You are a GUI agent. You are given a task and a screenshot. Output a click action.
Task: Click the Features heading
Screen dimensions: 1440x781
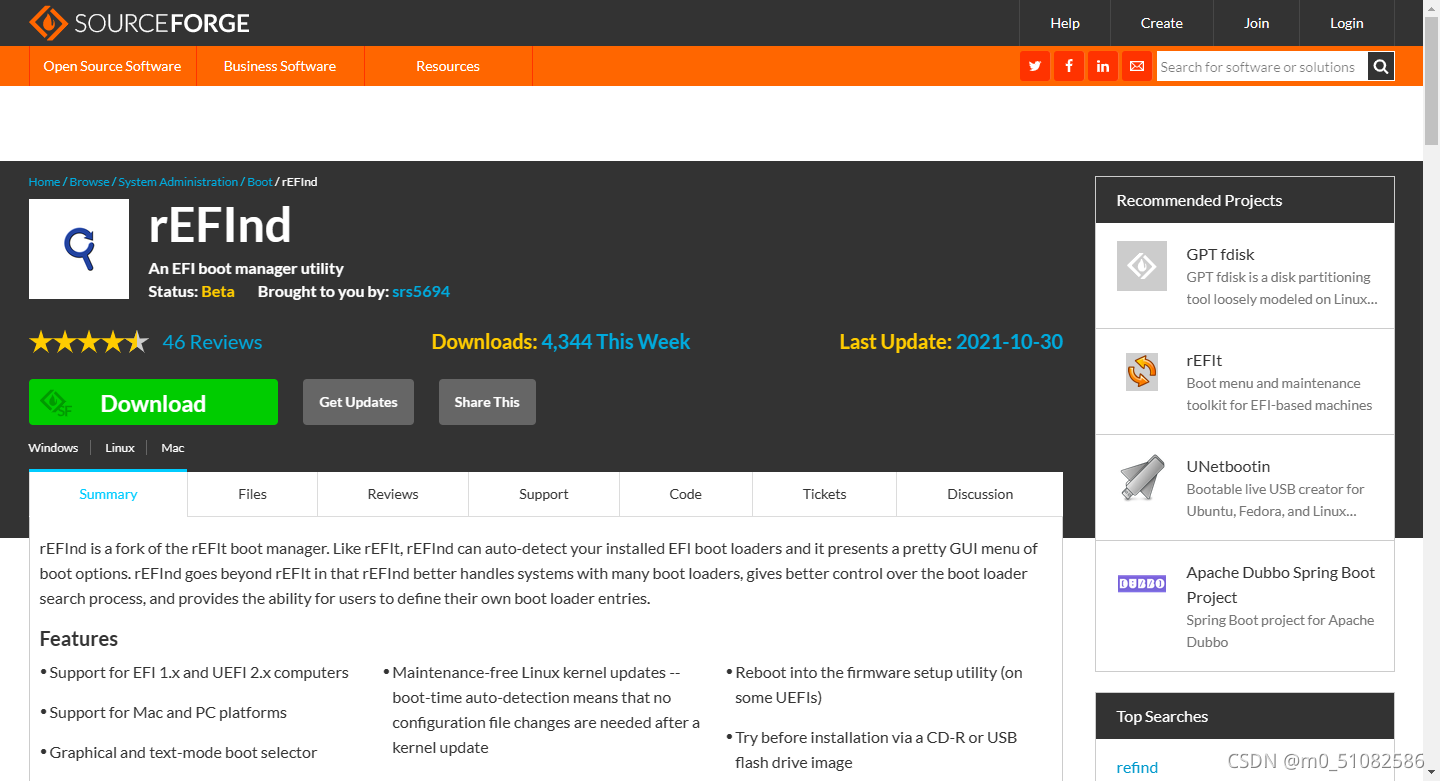pyautogui.click(x=79, y=639)
